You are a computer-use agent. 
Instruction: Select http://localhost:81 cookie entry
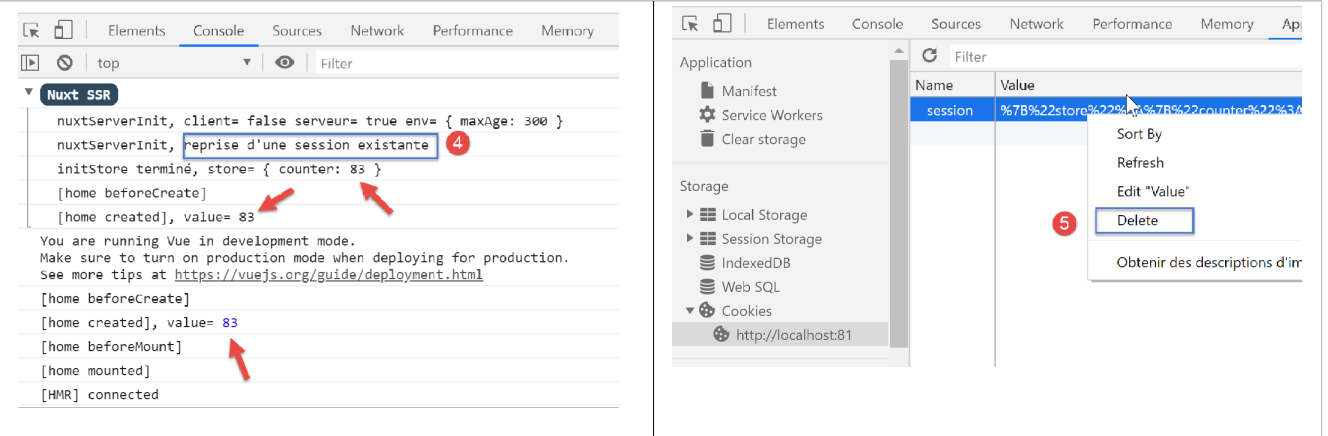point(793,335)
